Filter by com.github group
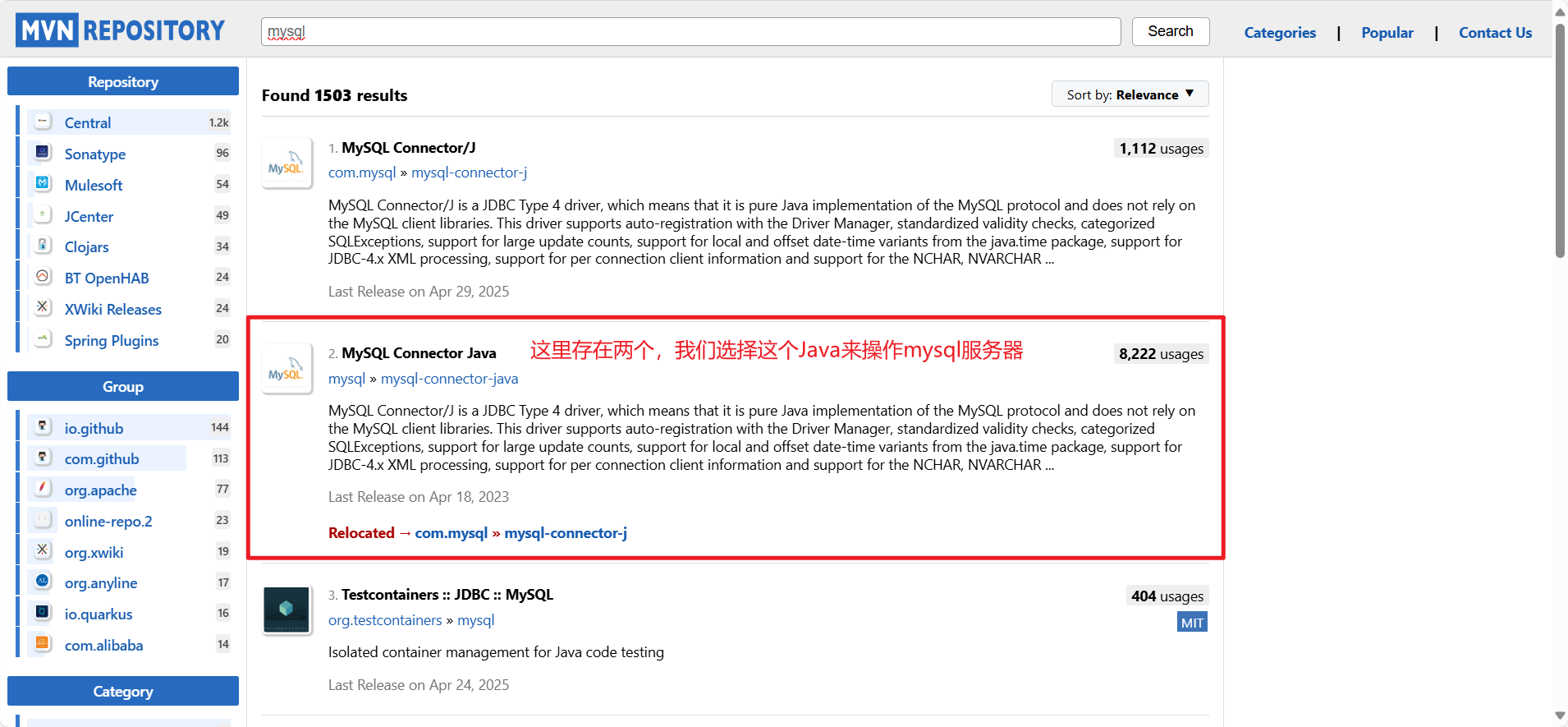Screen dimensions: 1568x727 102,458
